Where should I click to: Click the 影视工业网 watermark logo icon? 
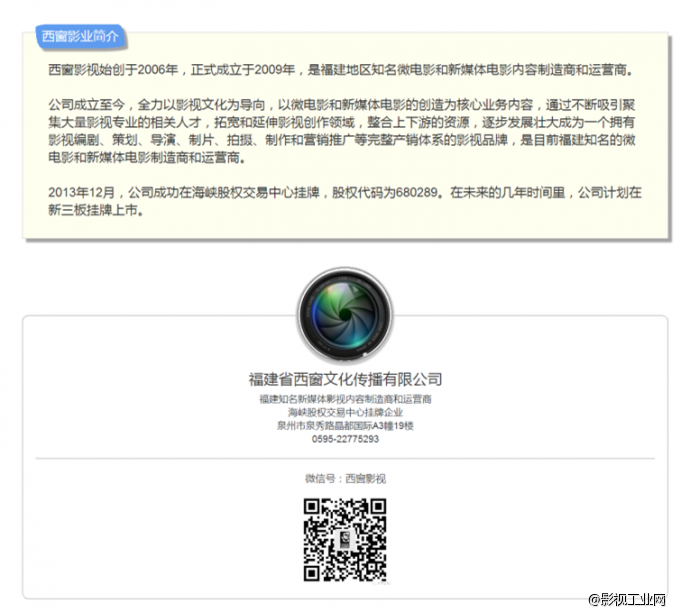coord(595,599)
